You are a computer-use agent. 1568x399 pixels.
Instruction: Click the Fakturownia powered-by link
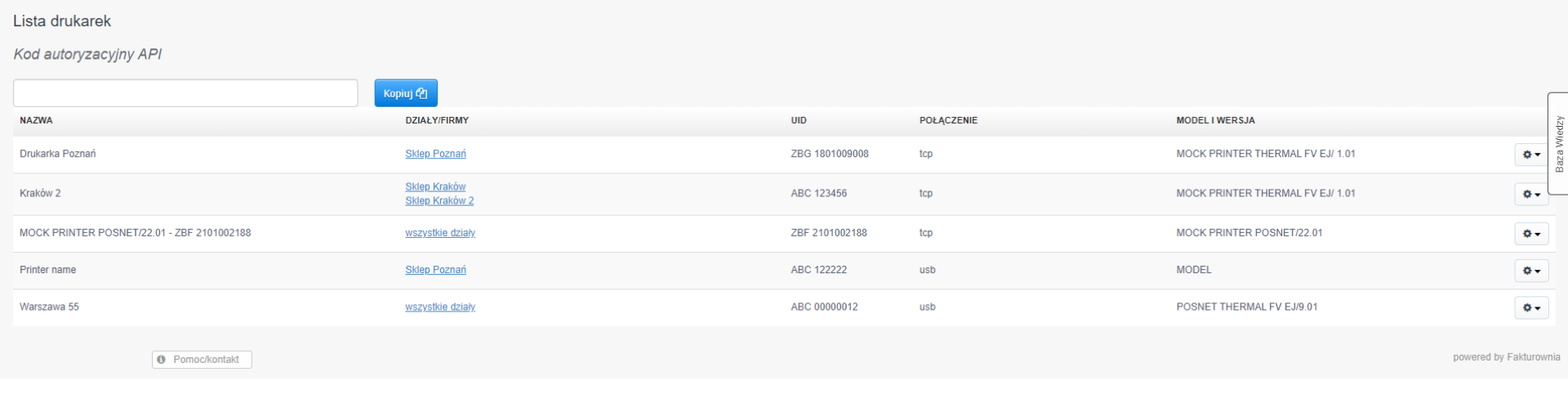click(x=1532, y=357)
